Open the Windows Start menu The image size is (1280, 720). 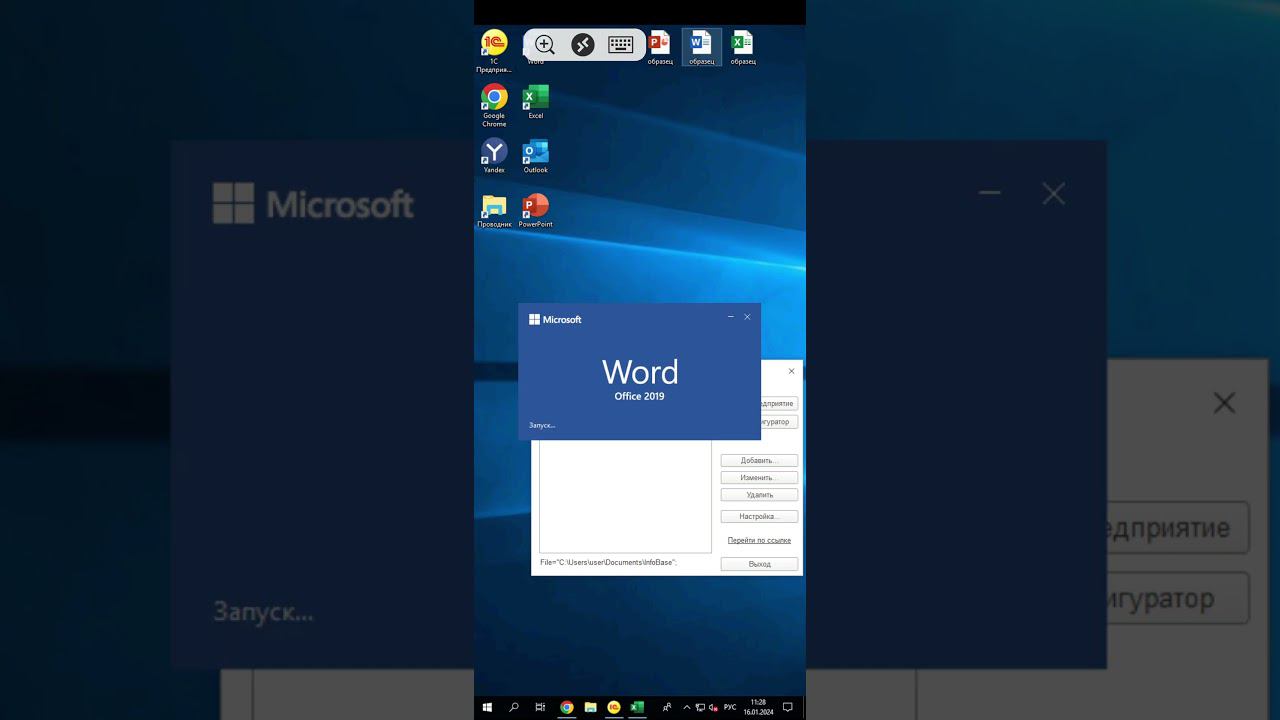click(x=487, y=707)
